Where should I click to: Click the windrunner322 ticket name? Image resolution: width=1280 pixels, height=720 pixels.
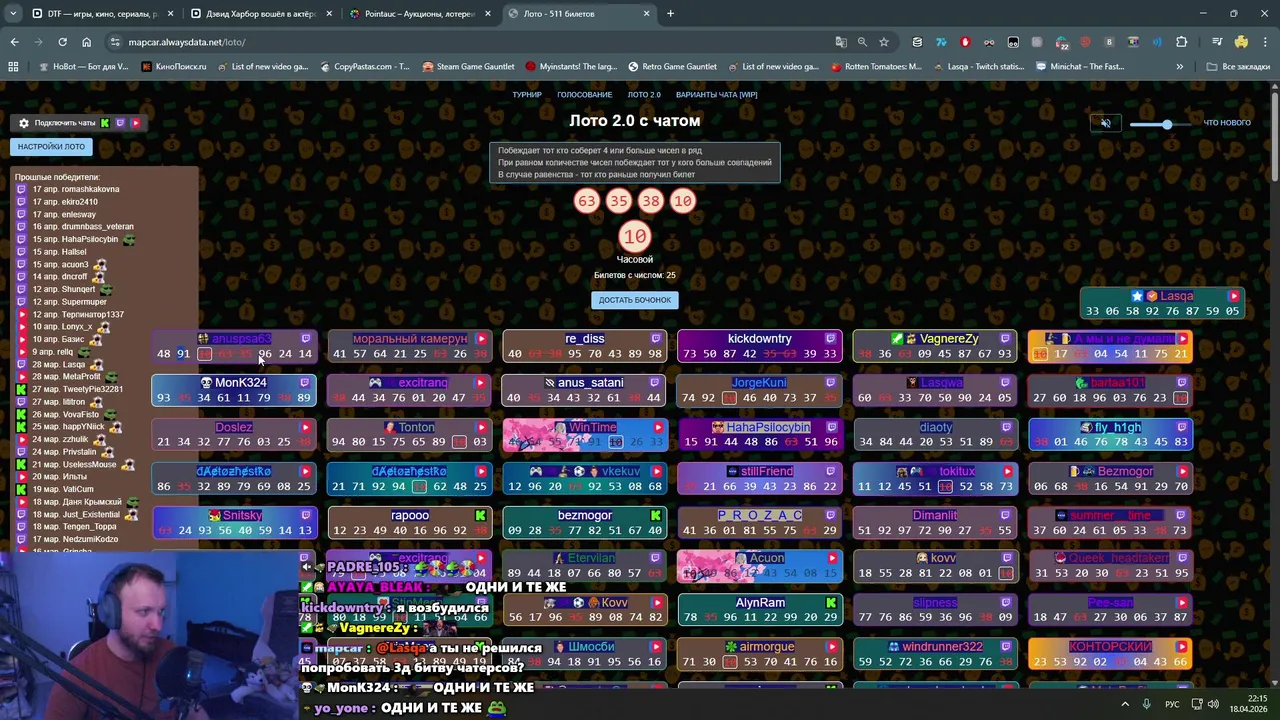pos(942,647)
